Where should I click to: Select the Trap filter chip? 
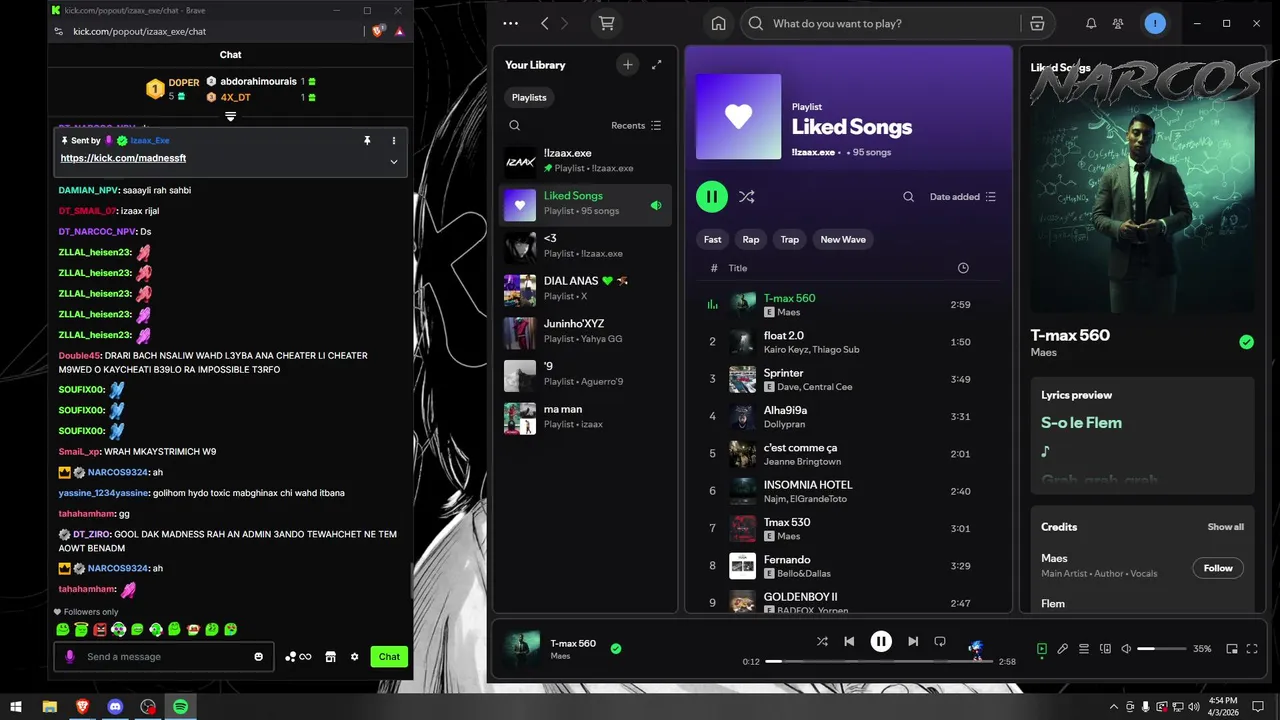point(790,239)
